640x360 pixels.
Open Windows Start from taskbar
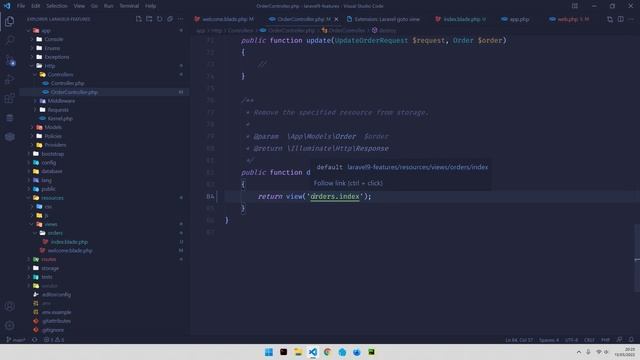pos(269,352)
